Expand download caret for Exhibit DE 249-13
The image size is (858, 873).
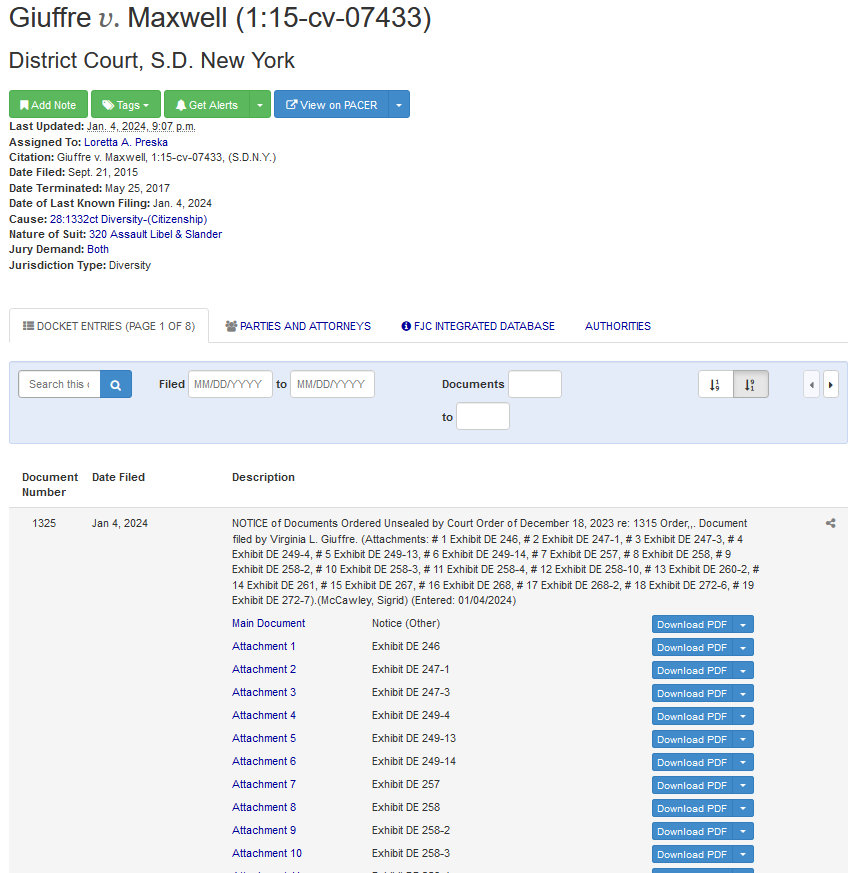[x=743, y=739]
